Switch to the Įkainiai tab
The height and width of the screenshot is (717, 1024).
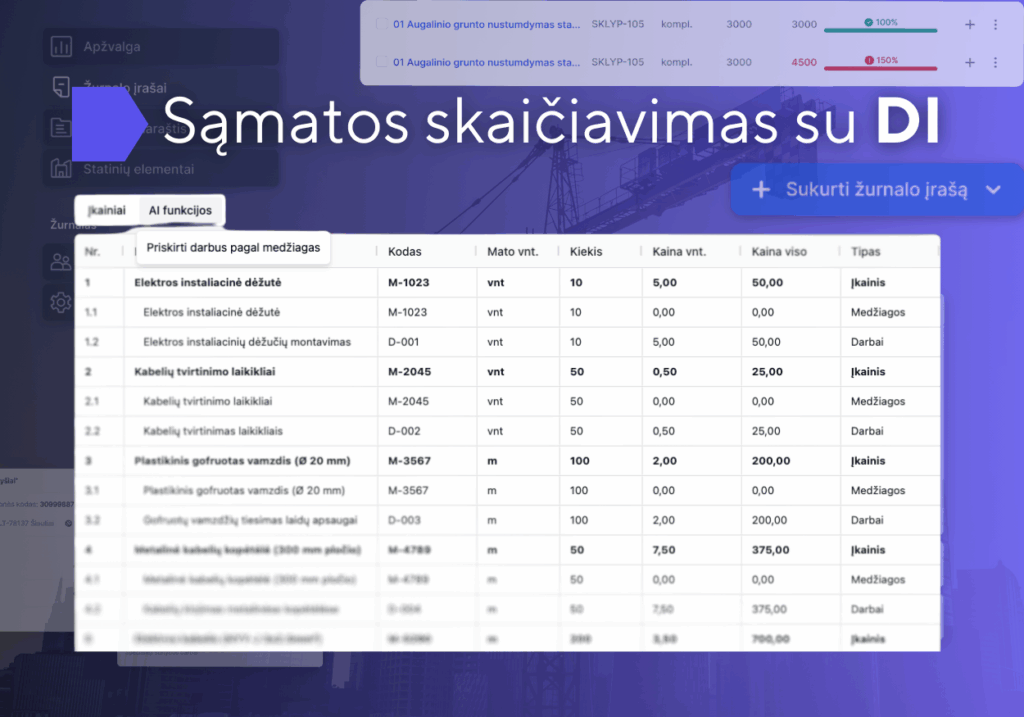107,210
